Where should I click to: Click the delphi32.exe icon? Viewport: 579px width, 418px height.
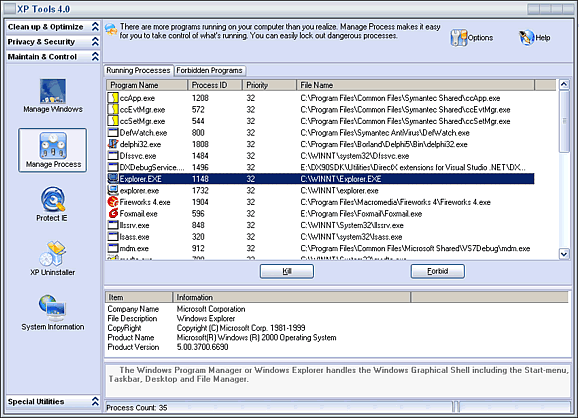(113, 144)
